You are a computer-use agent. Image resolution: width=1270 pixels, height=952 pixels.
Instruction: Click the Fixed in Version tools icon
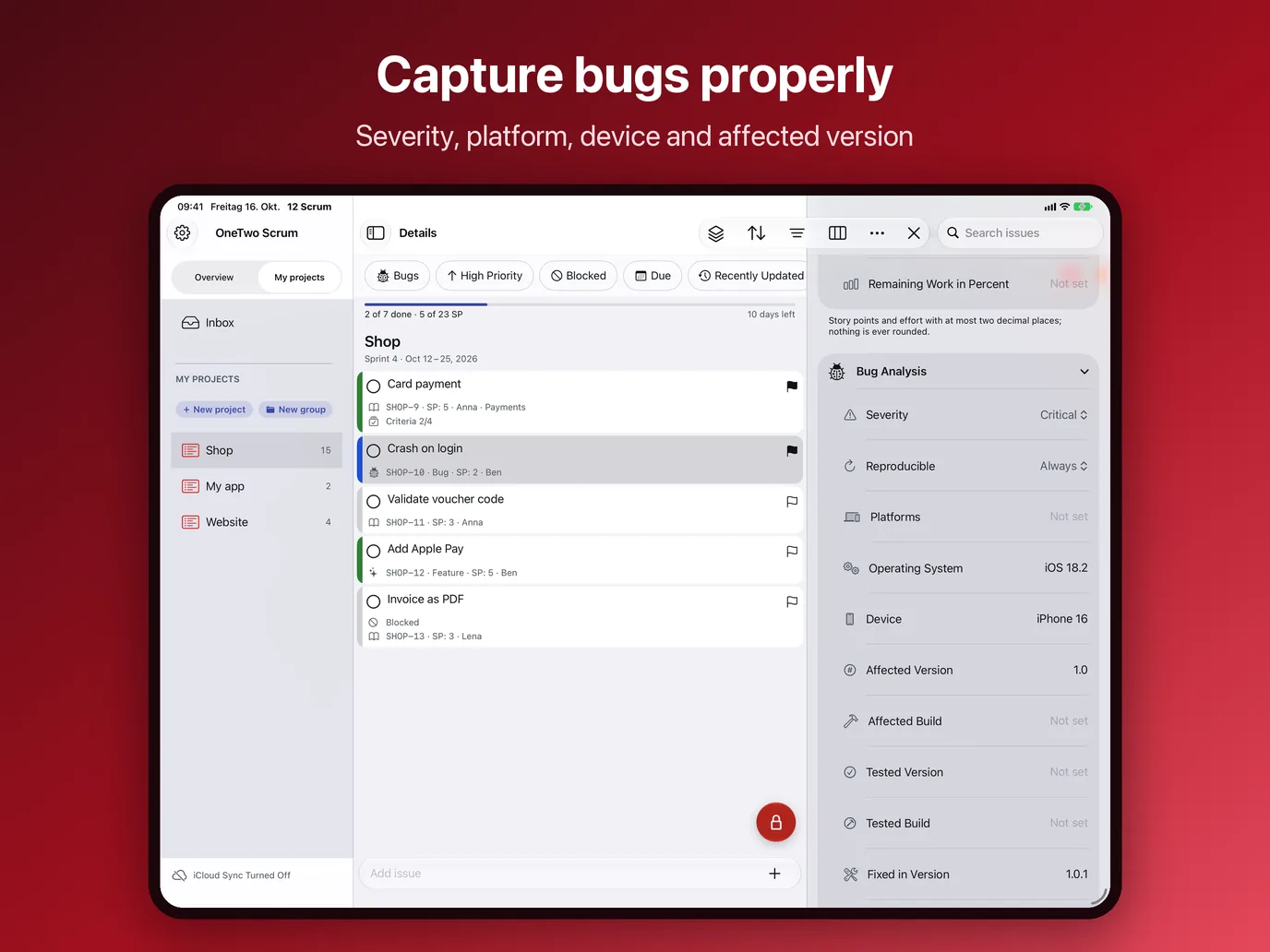click(x=851, y=875)
